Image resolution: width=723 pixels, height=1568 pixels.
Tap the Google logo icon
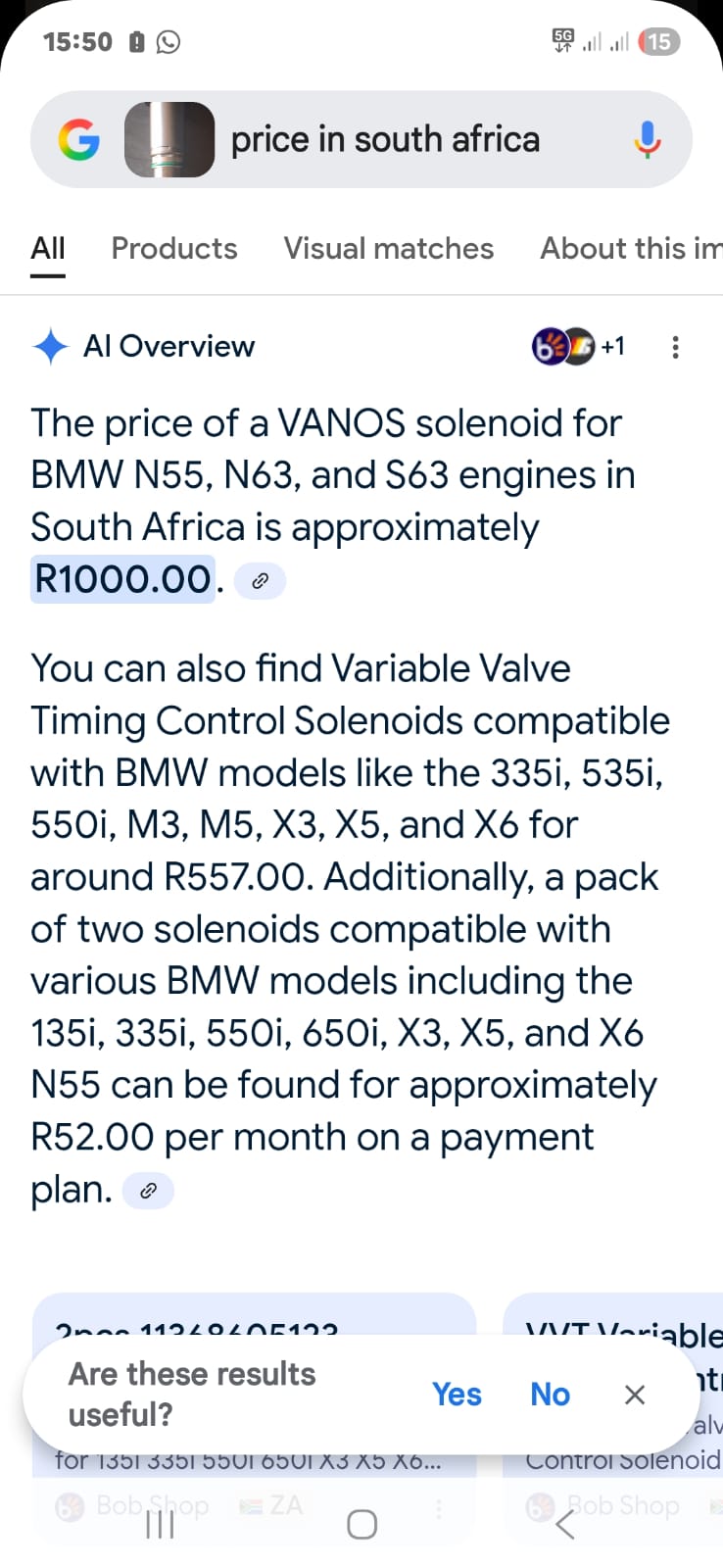[x=79, y=140]
